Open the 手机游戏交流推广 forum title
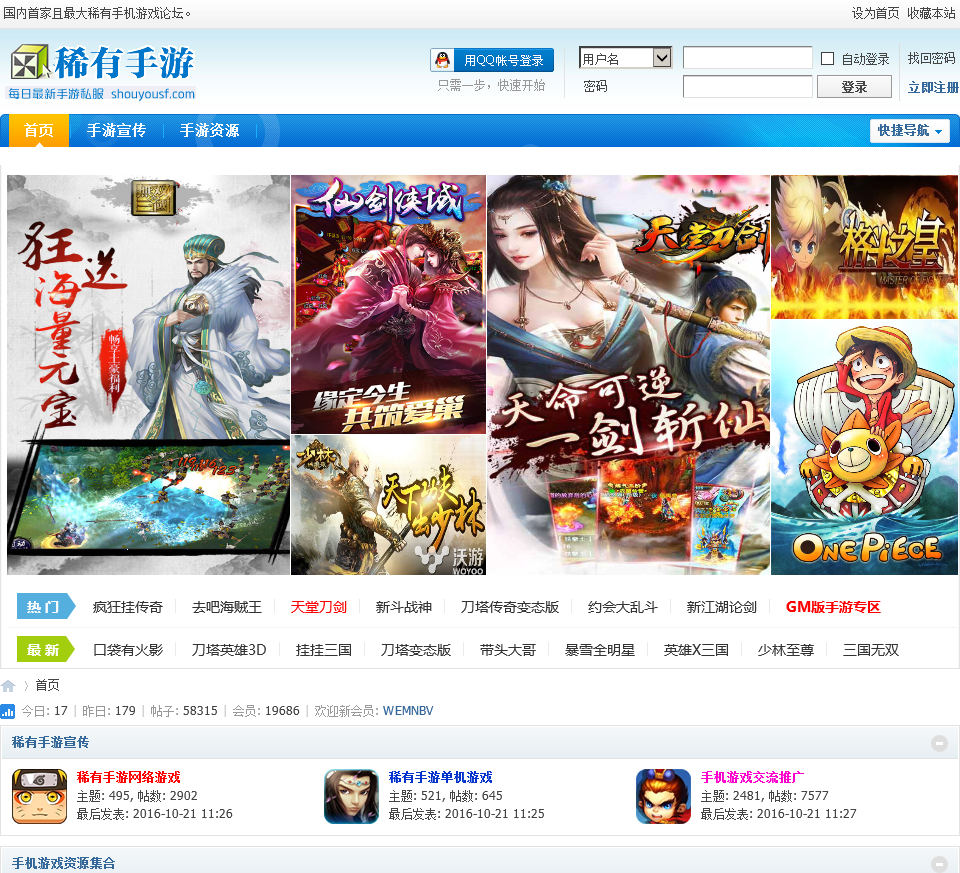This screenshot has height=873, width=960. (x=752, y=777)
